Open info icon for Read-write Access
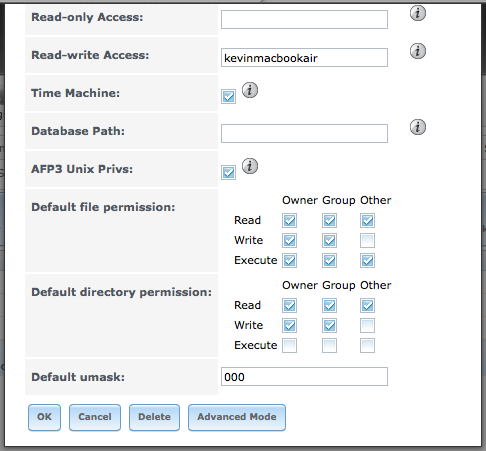Image resolution: width=486 pixels, height=451 pixels. 418,51
